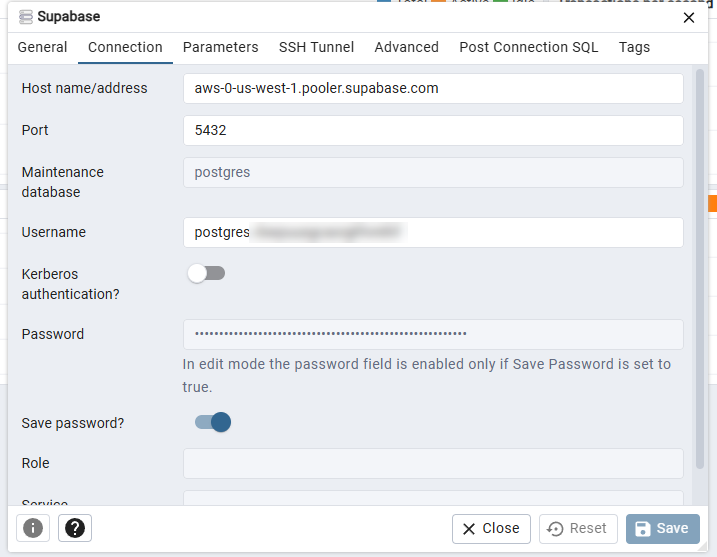Click the Close button
717x557 pixels.
pyautogui.click(x=491, y=528)
